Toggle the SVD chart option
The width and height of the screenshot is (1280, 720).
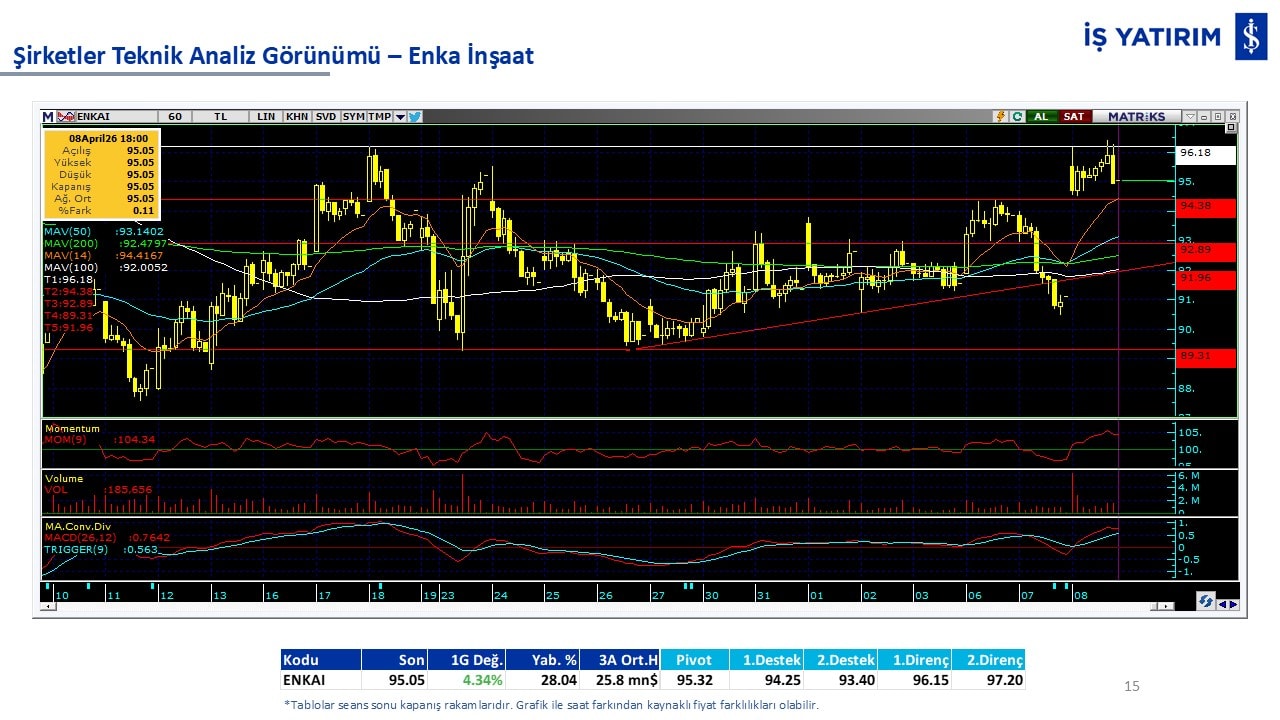pos(326,117)
